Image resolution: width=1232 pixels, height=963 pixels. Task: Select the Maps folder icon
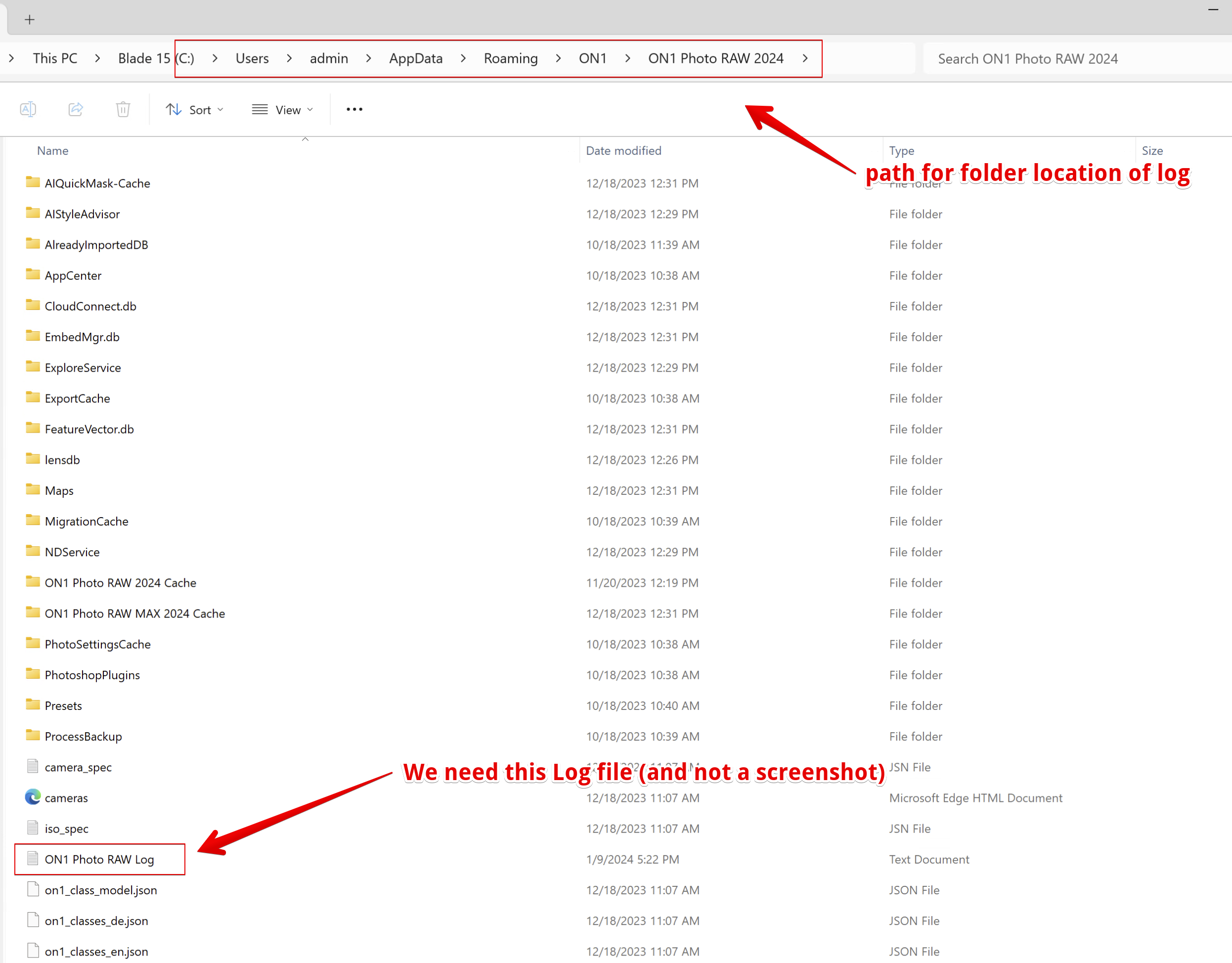pyautogui.click(x=33, y=490)
